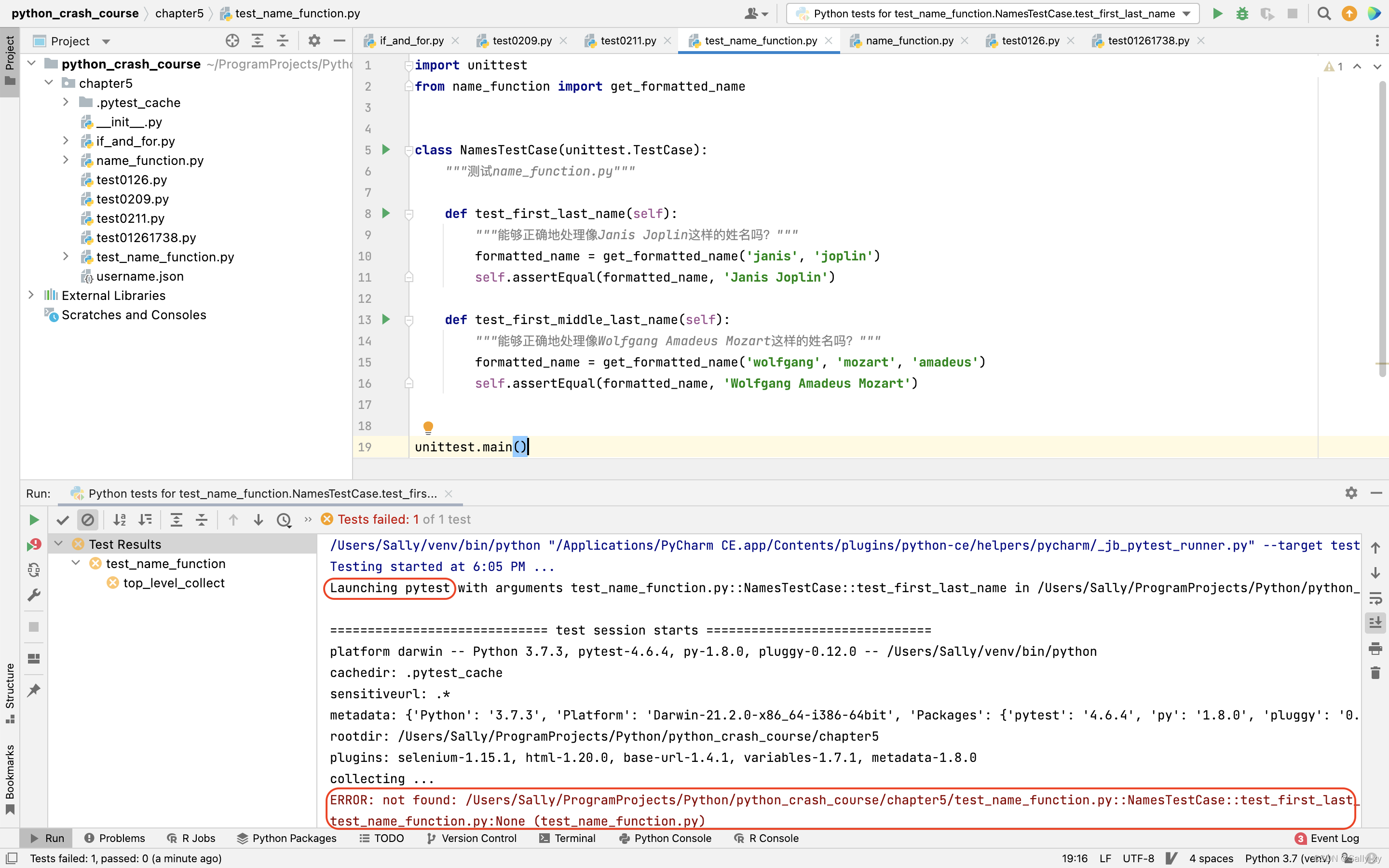
Task: Click the editor vertical scrollbar
Action: pos(1382,230)
